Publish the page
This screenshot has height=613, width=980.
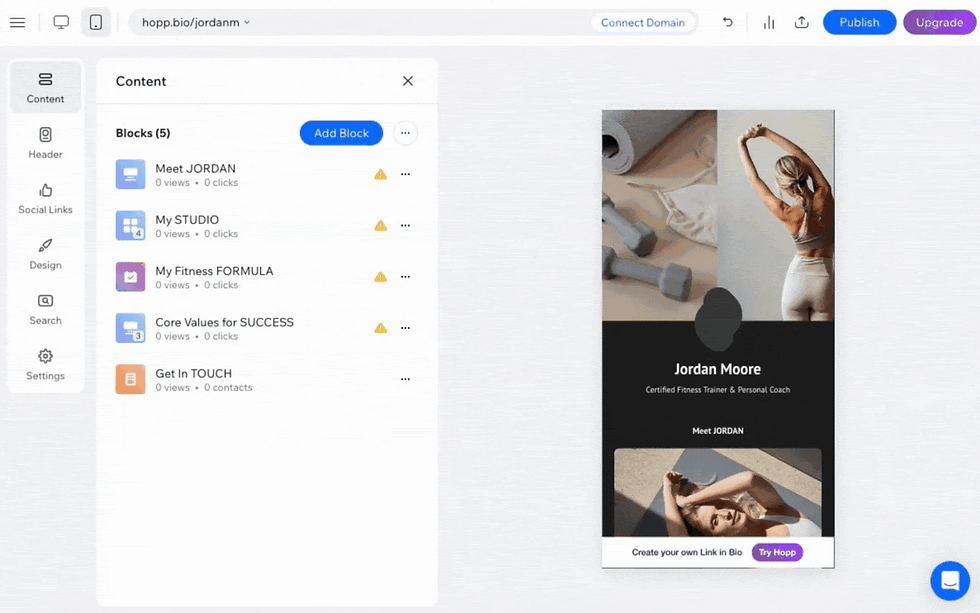[x=859, y=22]
